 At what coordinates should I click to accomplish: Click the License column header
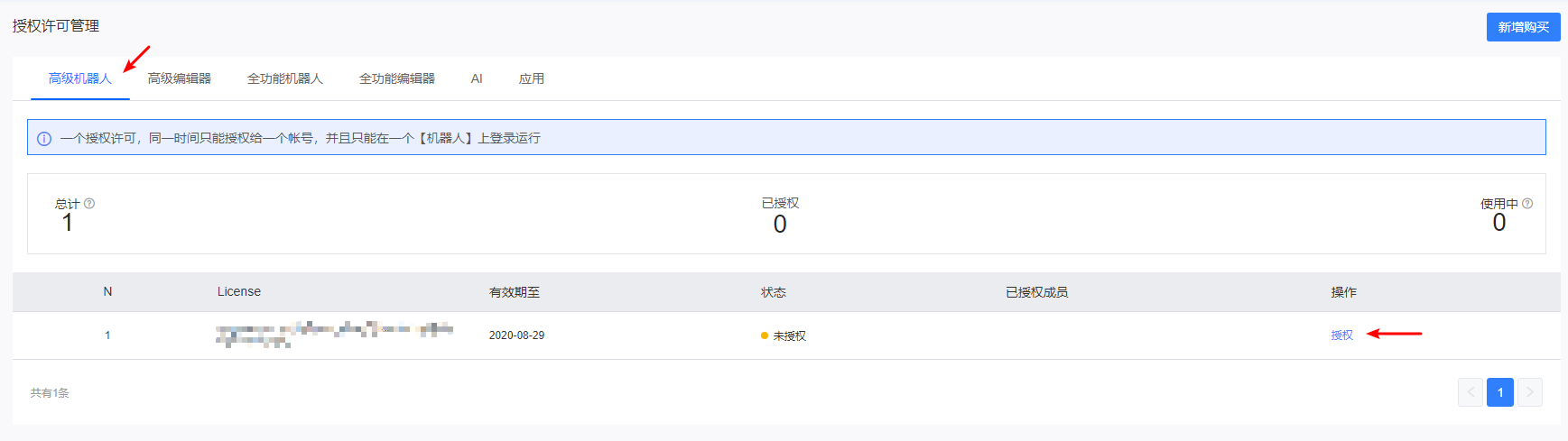tap(239, 291)
